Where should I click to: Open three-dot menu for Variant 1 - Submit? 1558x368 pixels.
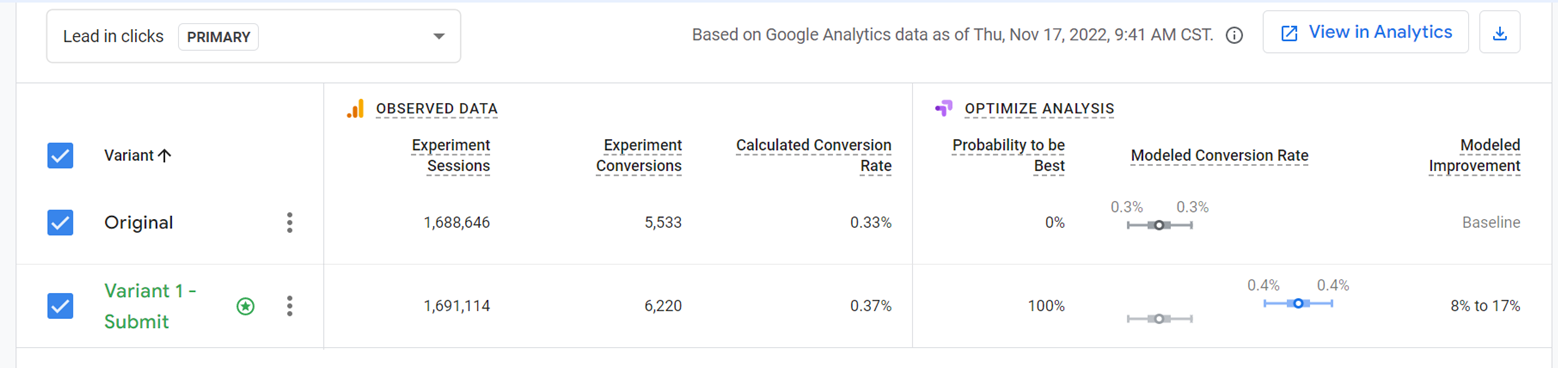click(290, 306)
